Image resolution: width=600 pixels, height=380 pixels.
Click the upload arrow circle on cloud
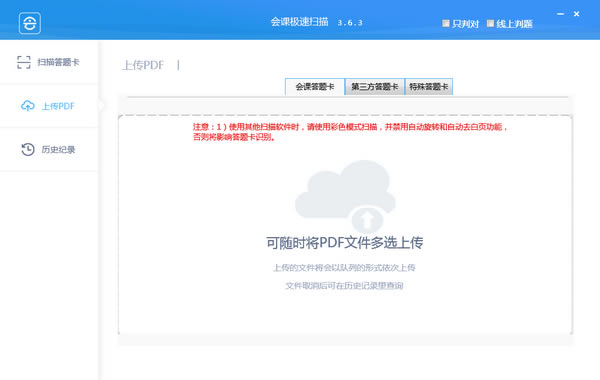[x=367, y=219]
